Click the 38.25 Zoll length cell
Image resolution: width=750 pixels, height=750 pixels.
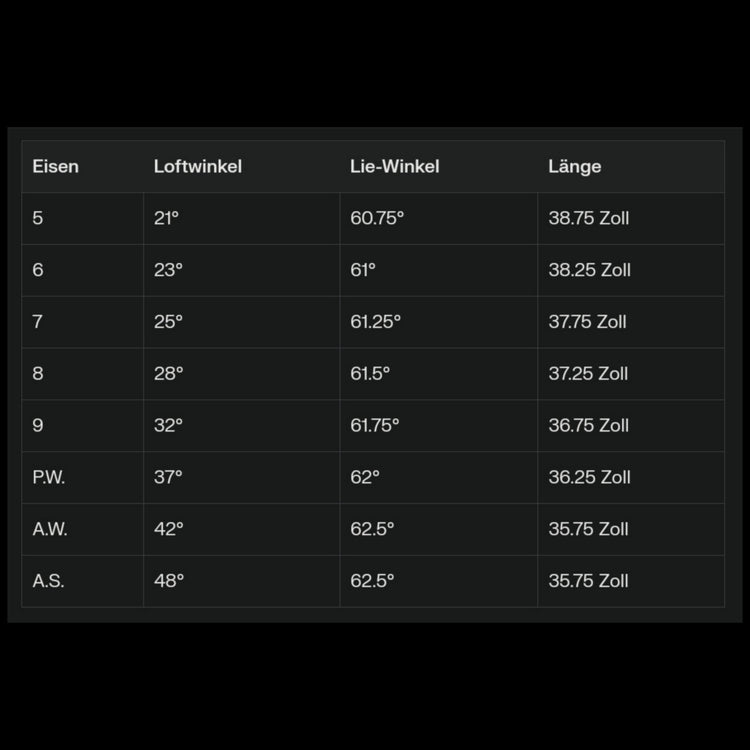click(589, 270)
